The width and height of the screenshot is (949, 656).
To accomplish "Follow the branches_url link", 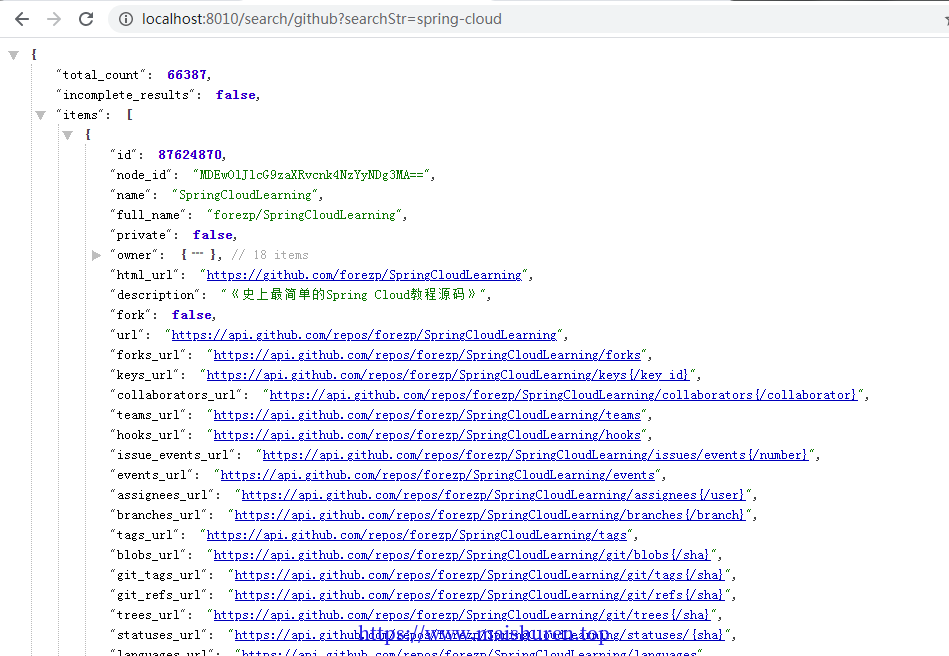I will (x=490, y=515).
